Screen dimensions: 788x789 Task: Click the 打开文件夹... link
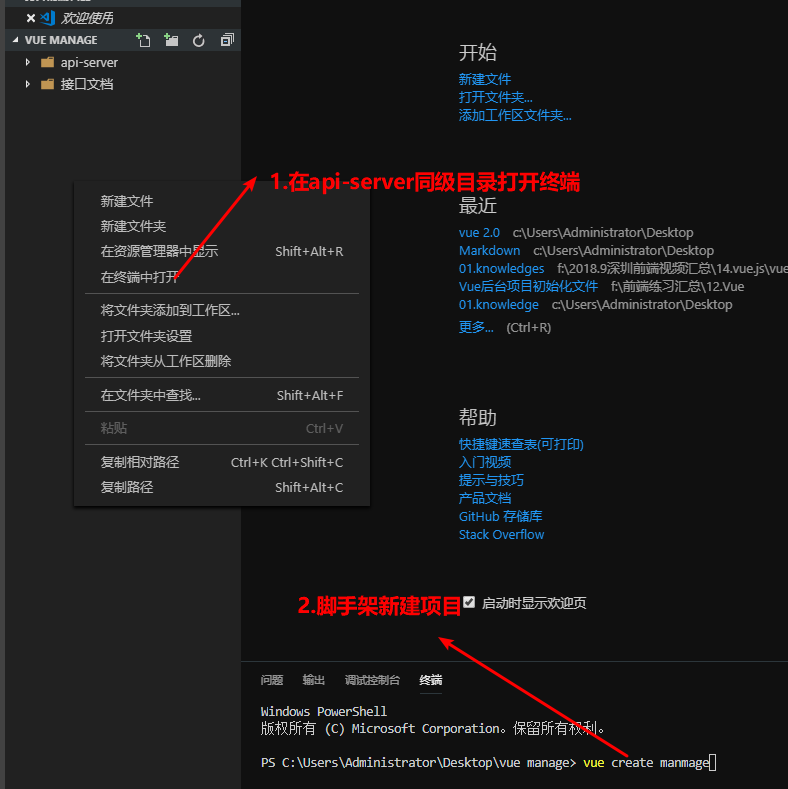pyautogui.click(x=496, y=97)
